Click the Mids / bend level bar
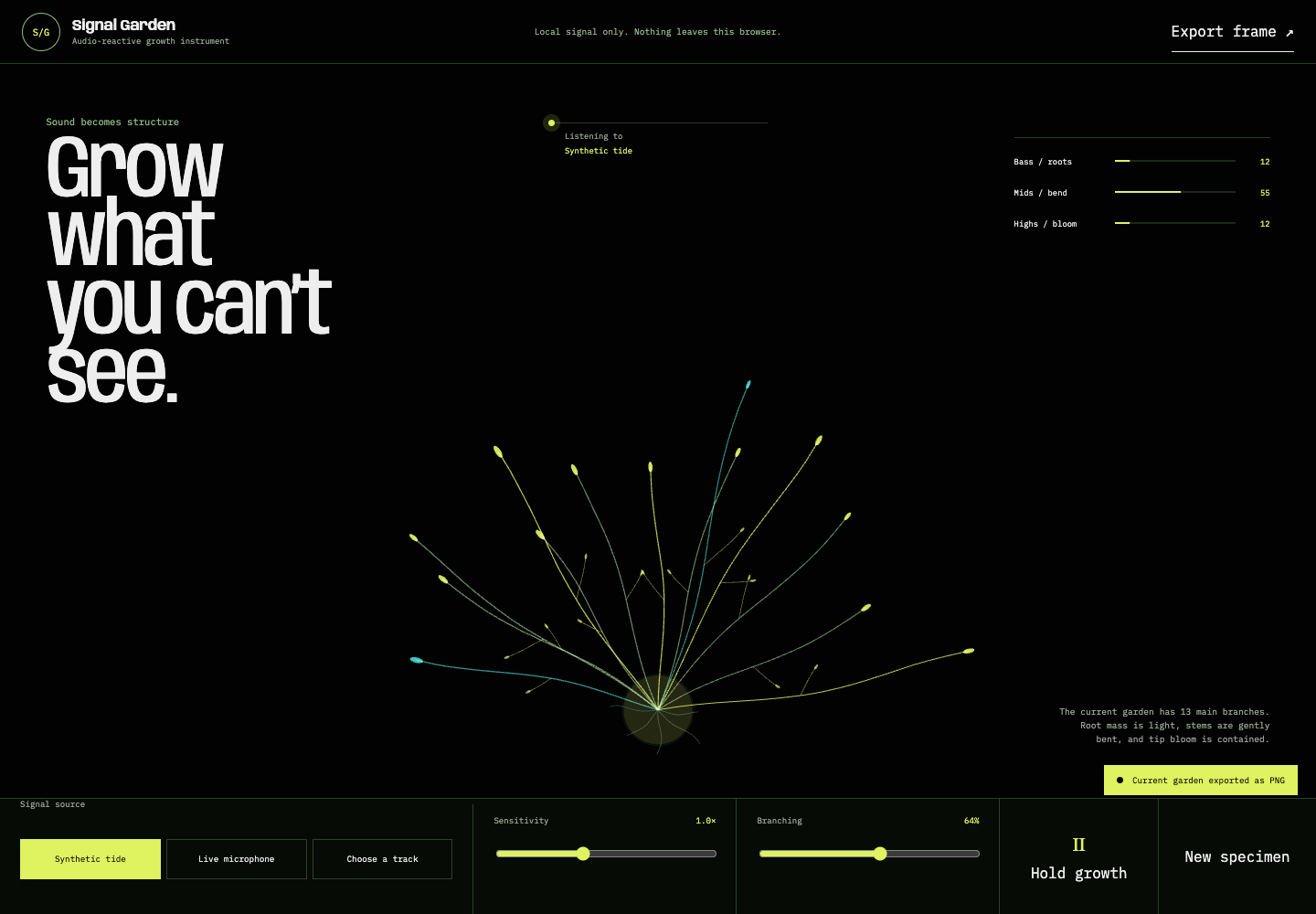The width and height of the screenshot is (1316, 914). [x=1175, y=192]
